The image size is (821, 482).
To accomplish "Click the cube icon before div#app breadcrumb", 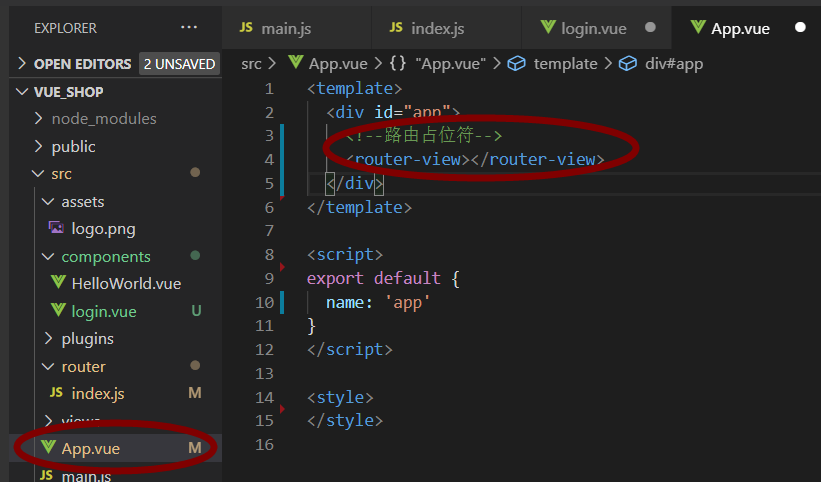I will pyautogui.click(x=628, y=64).
